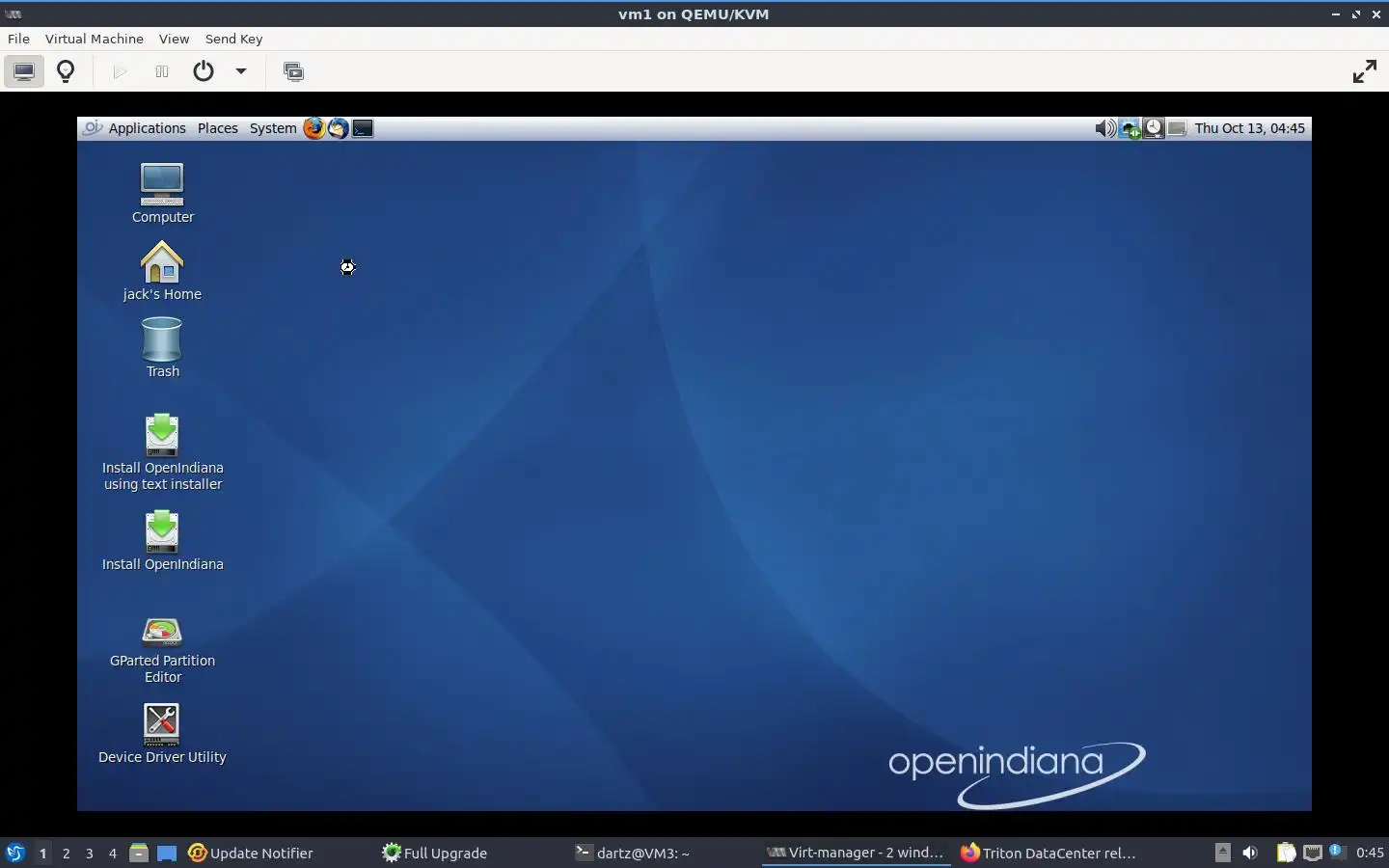
Task: Open the guest System menu
Action: (x=273, y=128)
